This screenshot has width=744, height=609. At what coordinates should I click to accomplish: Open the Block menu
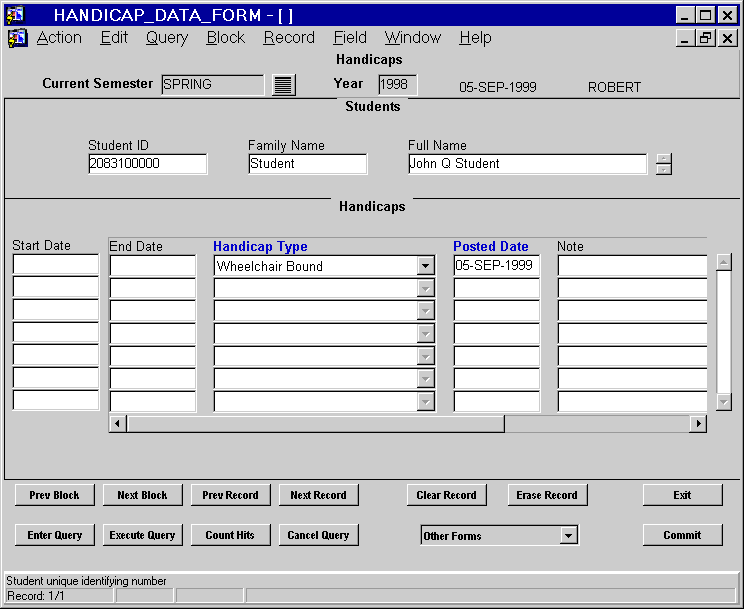point(225,37)
